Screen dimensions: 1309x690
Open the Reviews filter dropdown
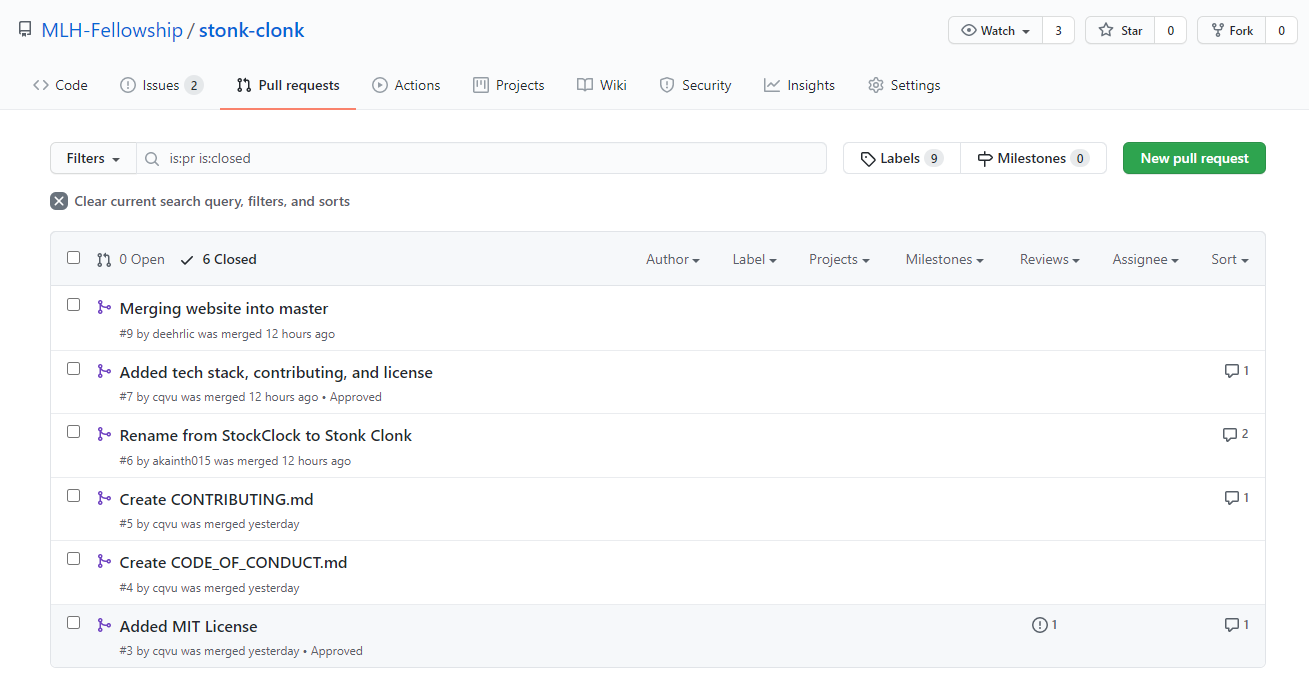pos(1050,259)
